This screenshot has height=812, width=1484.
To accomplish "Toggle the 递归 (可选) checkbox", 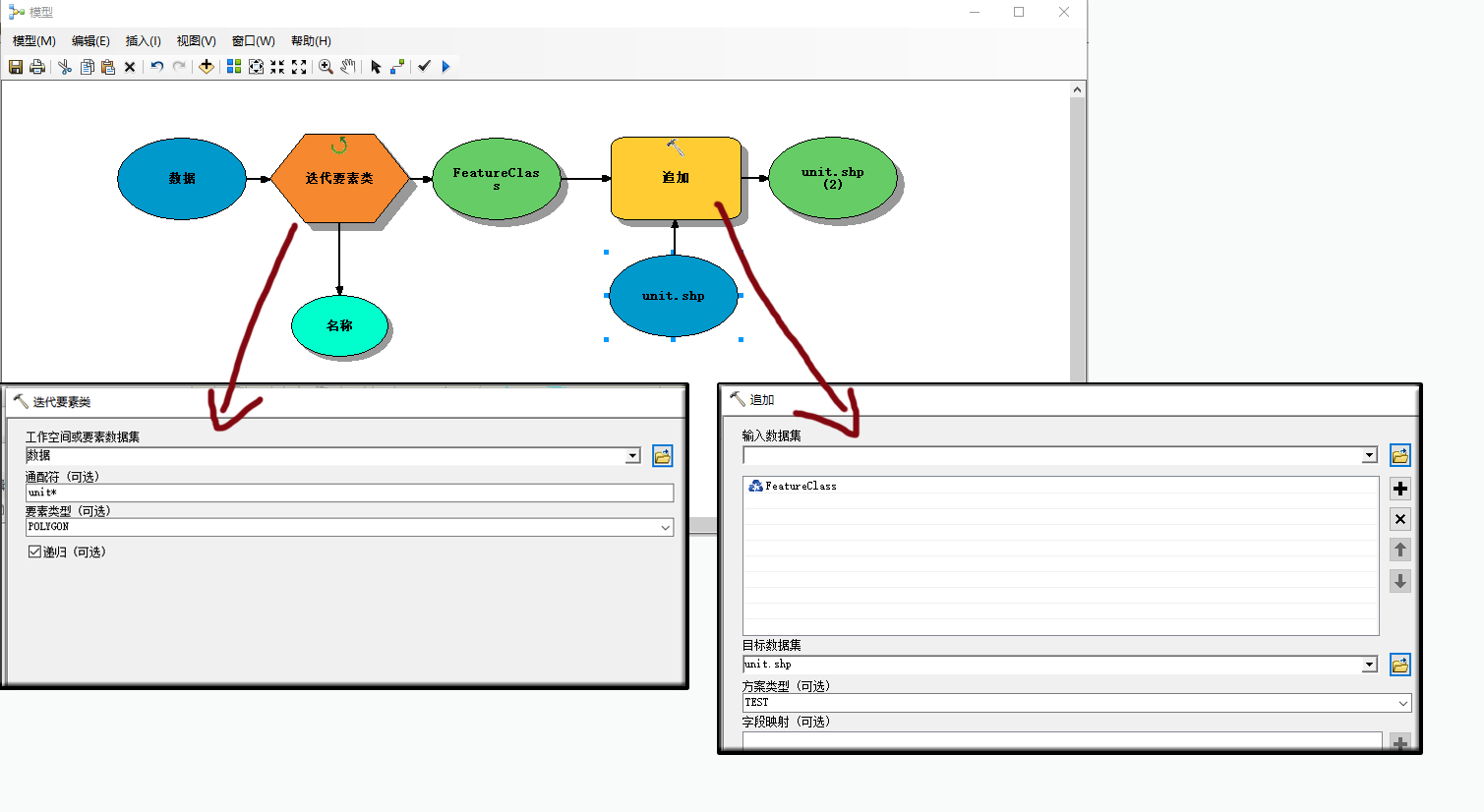I will pos(34,552).
